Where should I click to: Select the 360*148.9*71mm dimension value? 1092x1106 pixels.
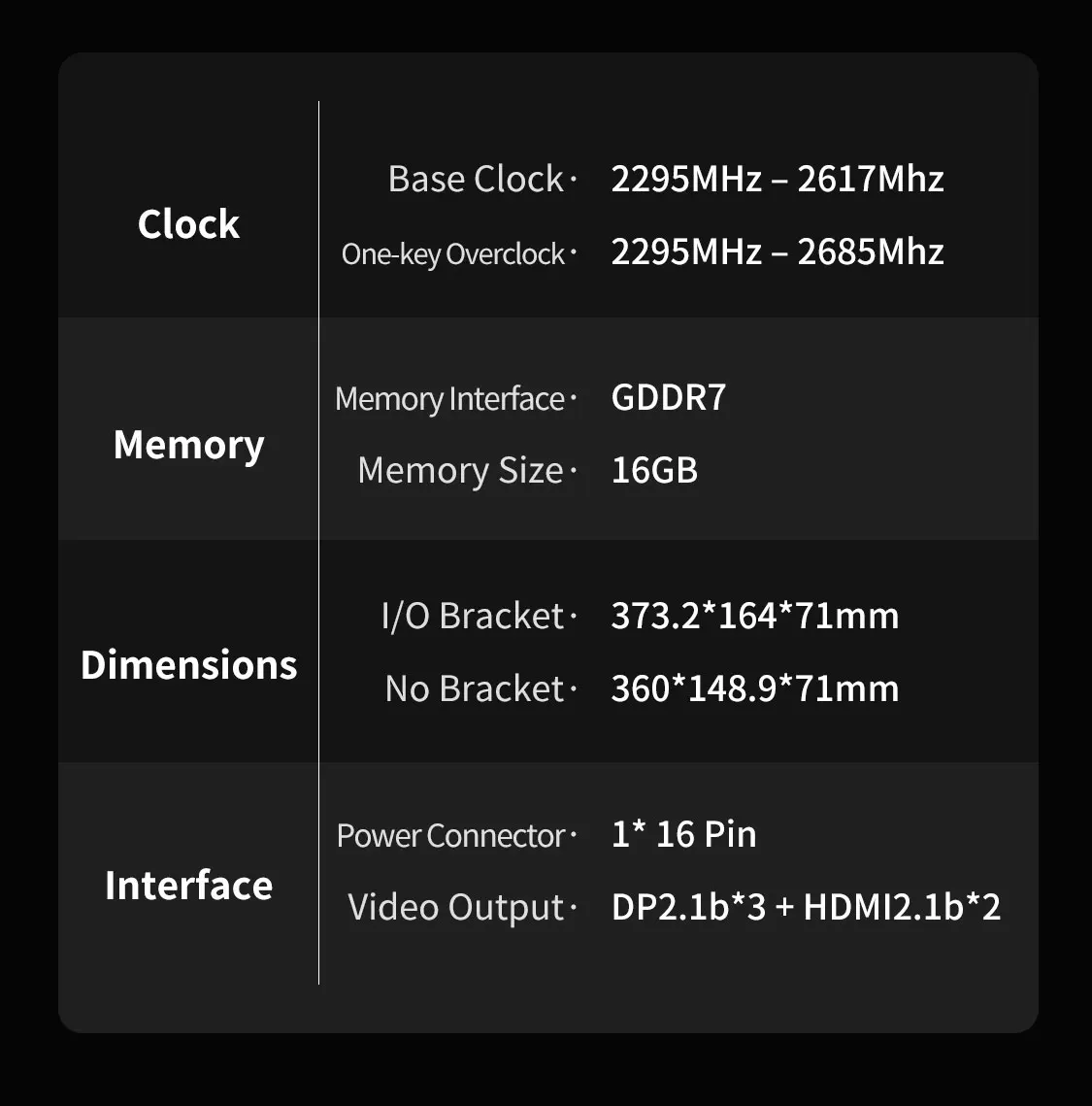[755, 688]
